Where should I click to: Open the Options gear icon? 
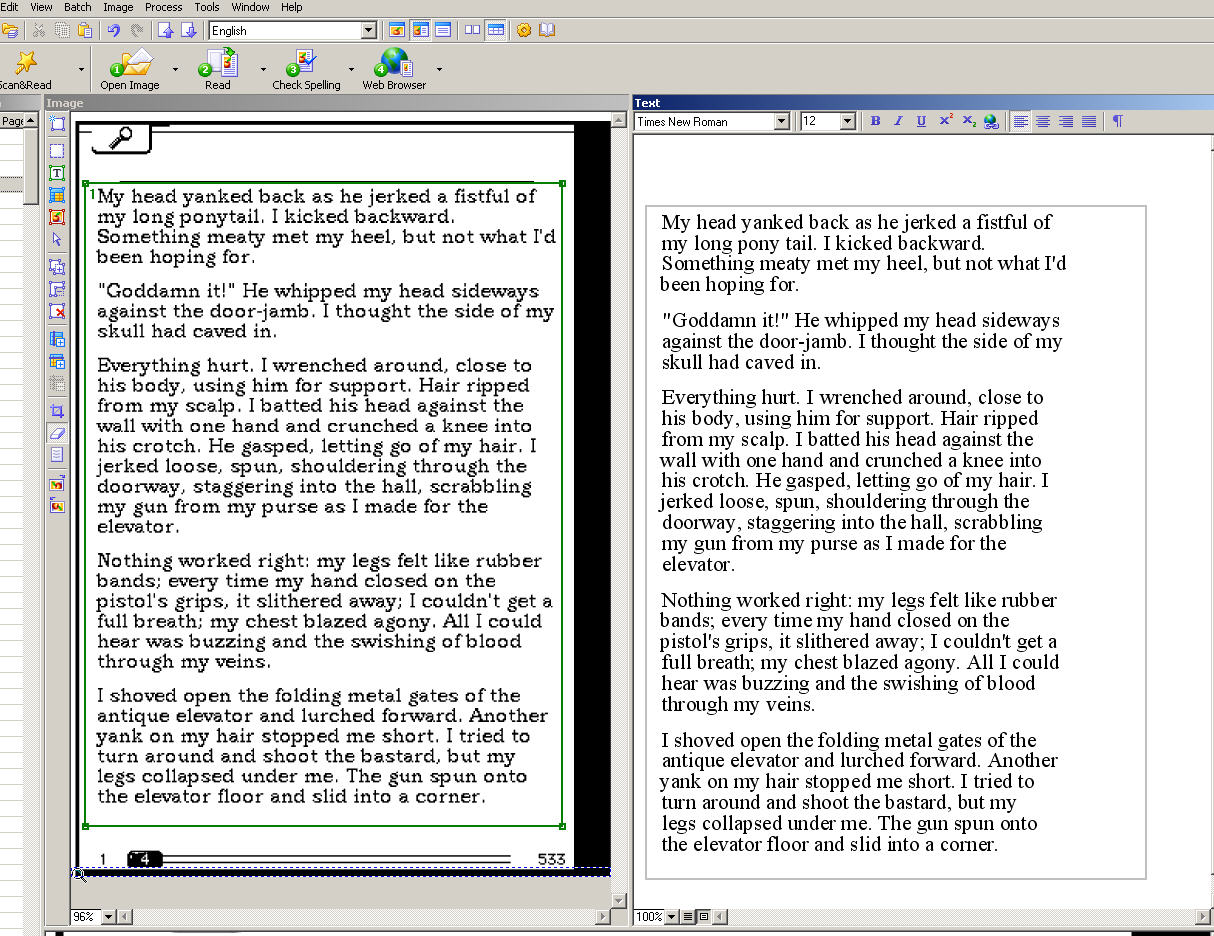point(524,30)
